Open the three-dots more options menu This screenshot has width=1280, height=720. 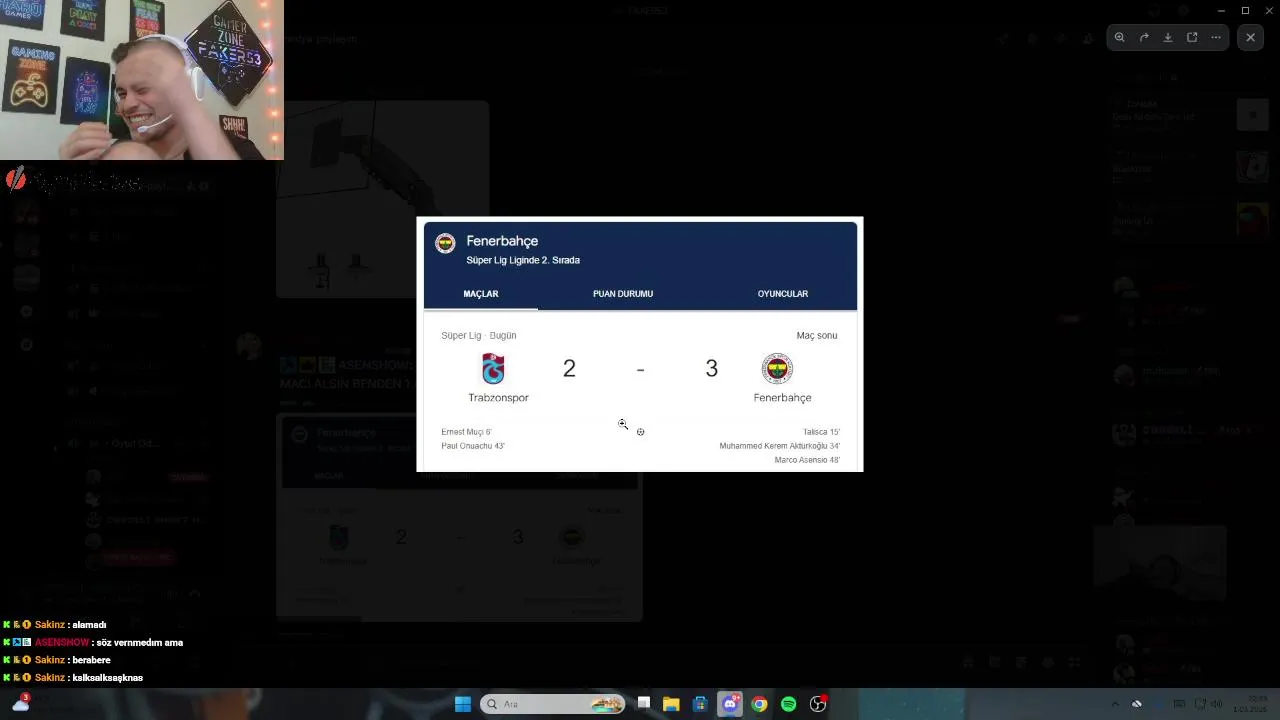pos(1216,37)
